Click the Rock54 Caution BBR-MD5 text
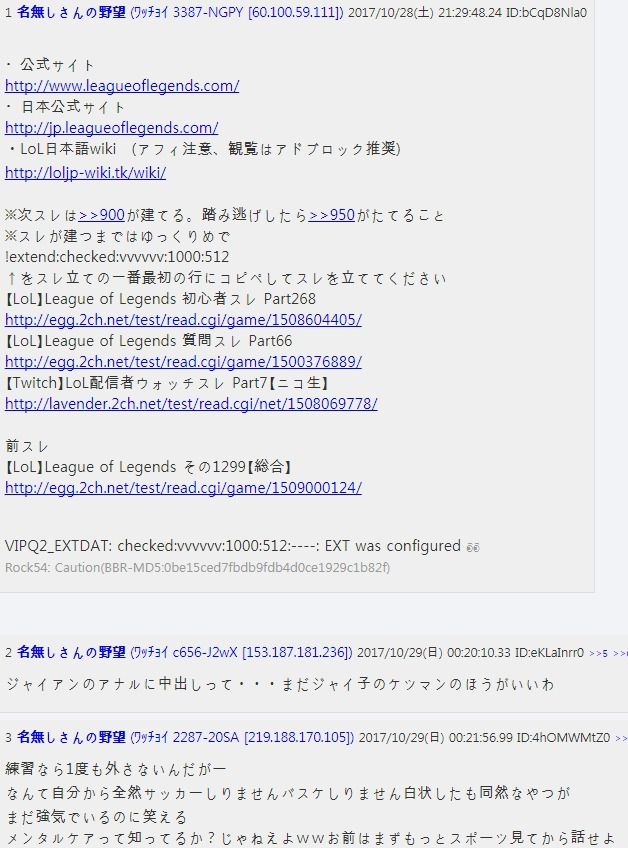 tap(197, 568)
